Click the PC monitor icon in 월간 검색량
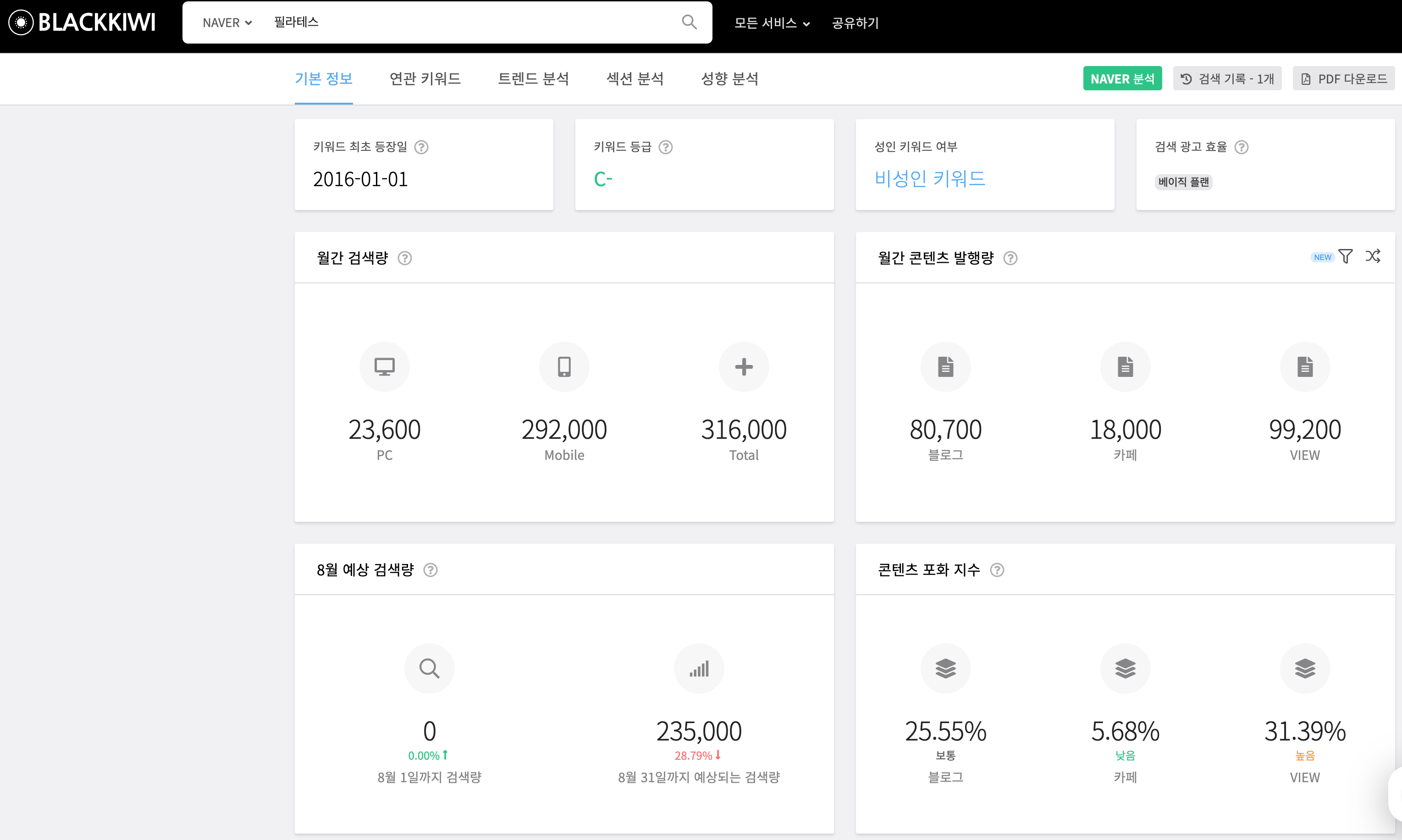The width and height of the screenshot is (1402, 840). pyautogui.click(x=384, y=367)
